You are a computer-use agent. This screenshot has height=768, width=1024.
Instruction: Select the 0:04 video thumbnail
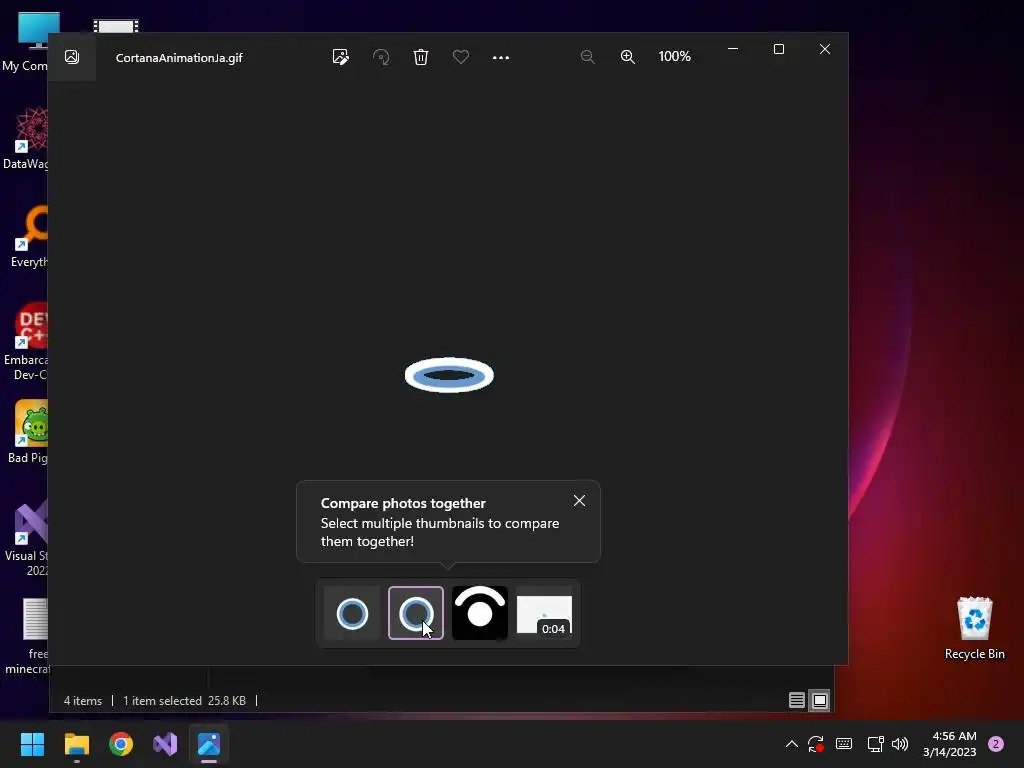click(x=544, y=613)
